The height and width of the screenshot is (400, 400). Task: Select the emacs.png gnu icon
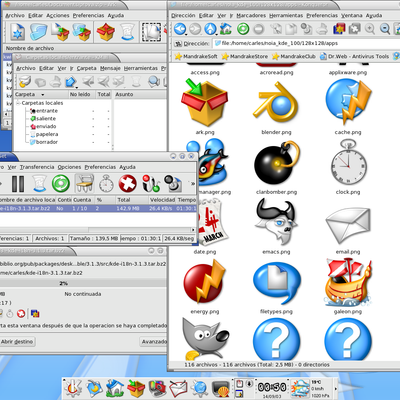(276, 222)
